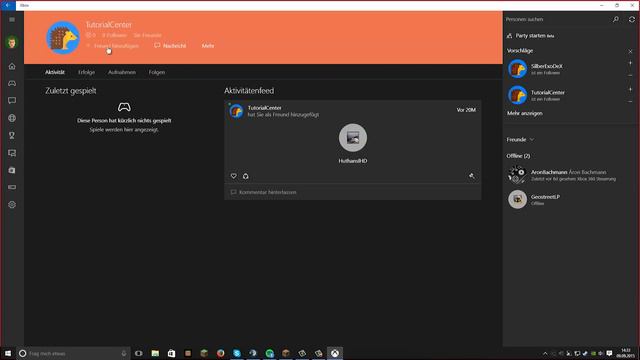The image size is (640, 360).
Task: Click the Cortana search box in taskbar
Action: pyautogui.click(x=73, y=353)
